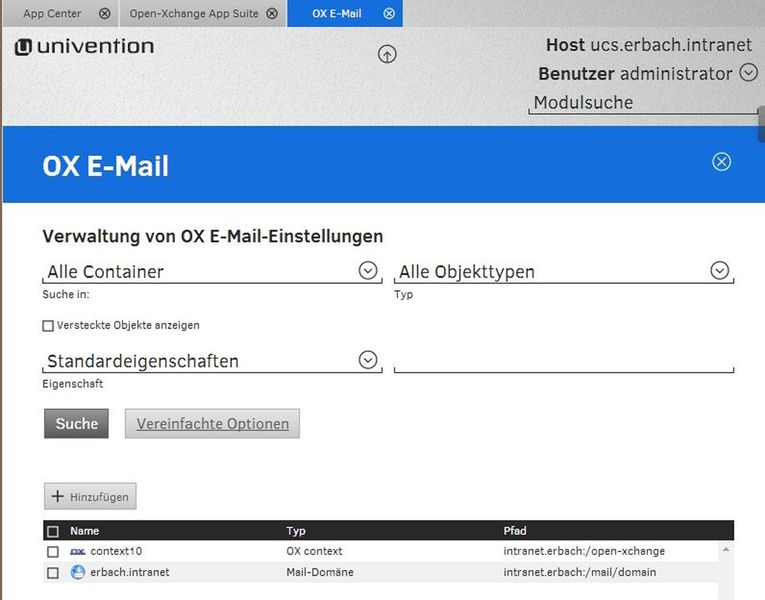Click the Host ucs.erbach.intranet text
The image size is (765, 600).
click(649, 45)
